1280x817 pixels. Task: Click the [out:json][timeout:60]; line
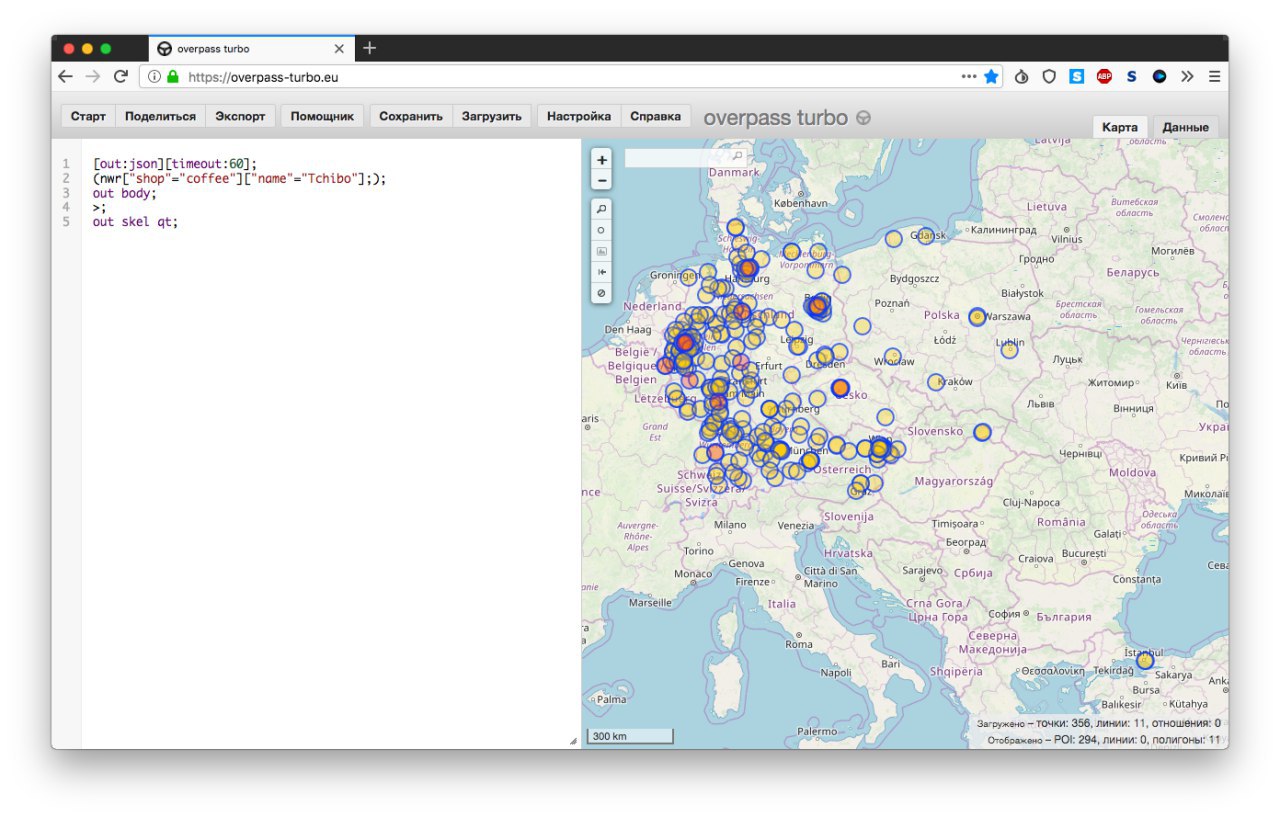coord(175,164)
